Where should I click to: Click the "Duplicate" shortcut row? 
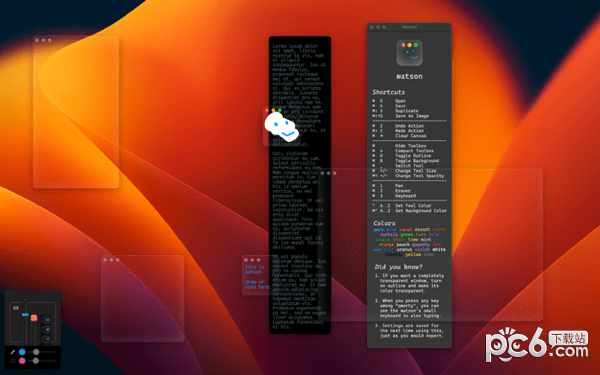click(x=395, y=111)
